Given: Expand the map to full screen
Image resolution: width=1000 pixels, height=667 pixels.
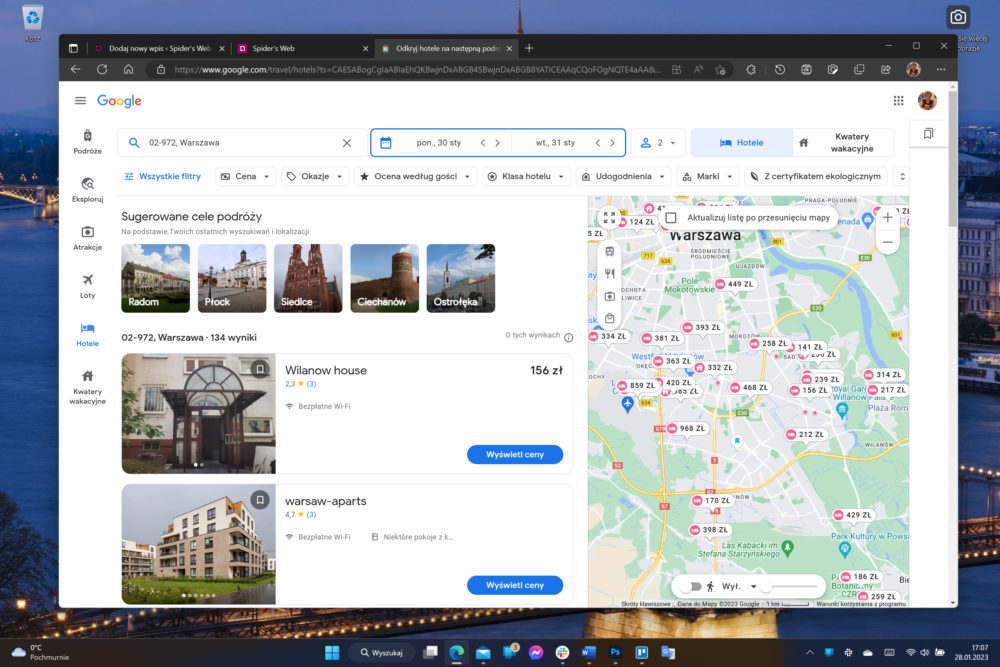Looking at the screenshot, I should point(609,217).
